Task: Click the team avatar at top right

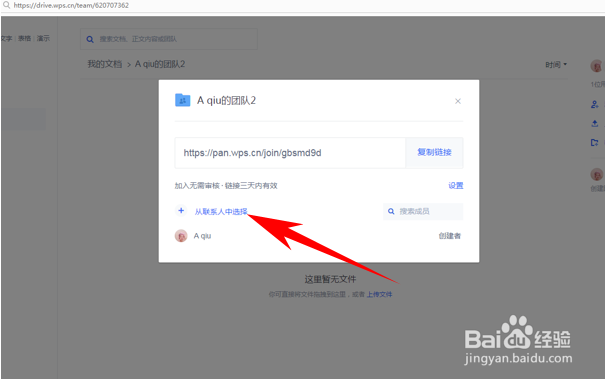Action: tap(597, 66)
